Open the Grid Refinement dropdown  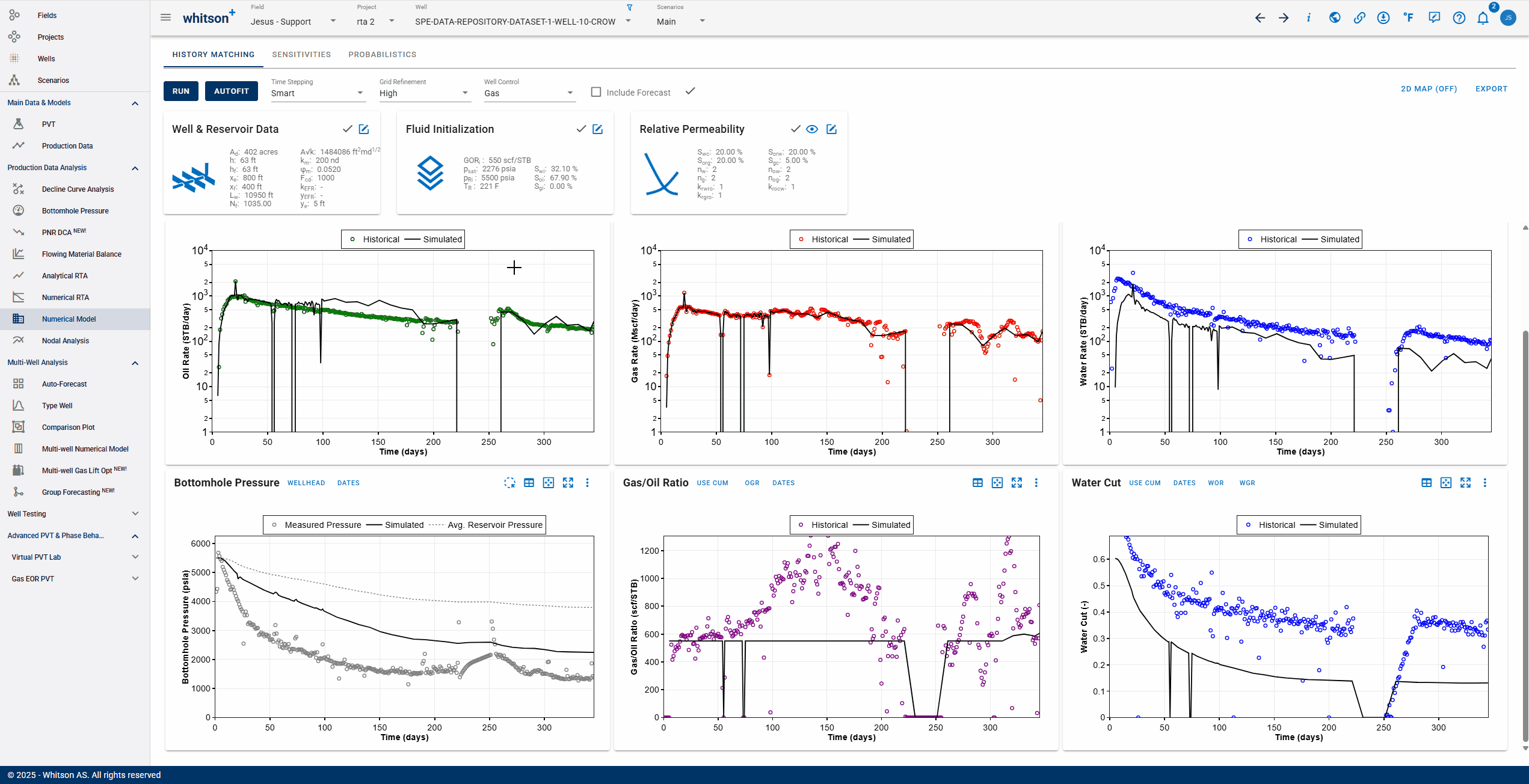click(423, 93)
